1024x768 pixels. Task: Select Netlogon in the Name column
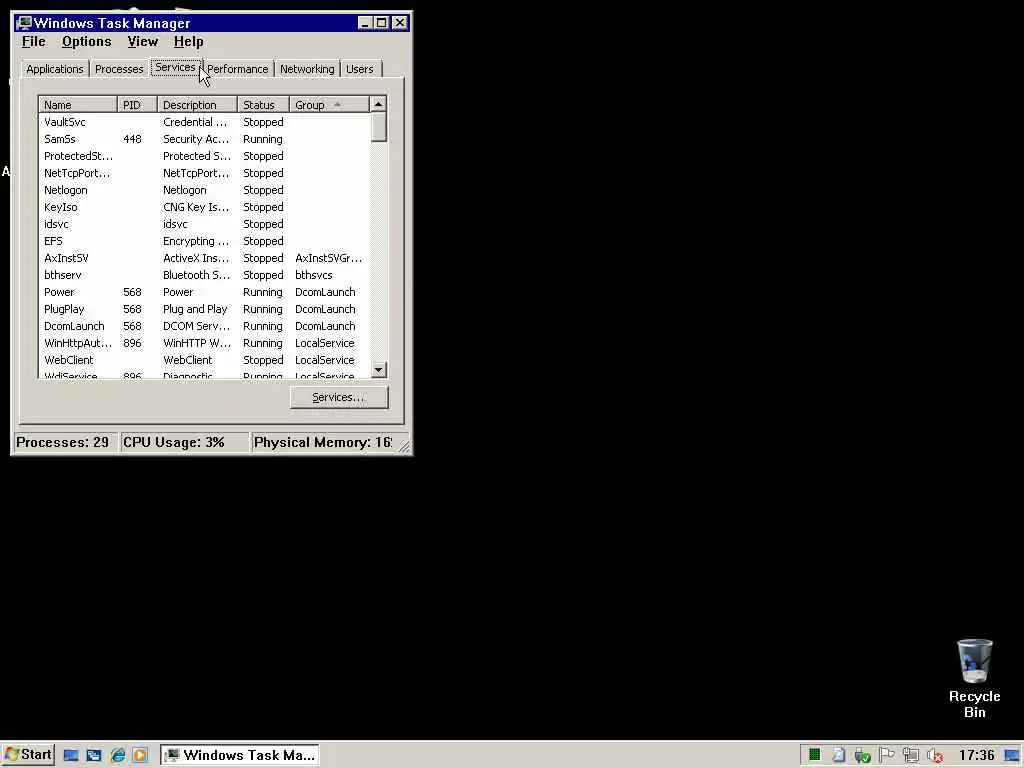[x=65, y=190]
